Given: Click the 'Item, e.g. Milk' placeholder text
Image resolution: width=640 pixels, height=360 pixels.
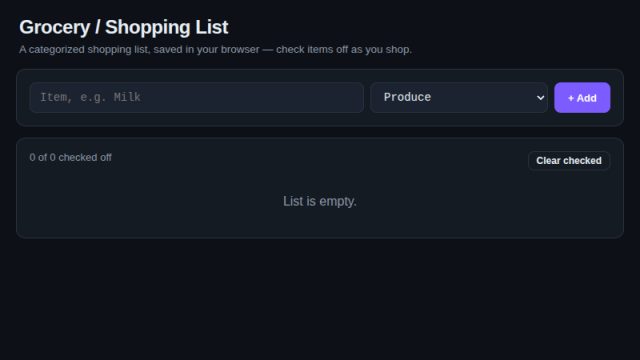Looking at the screenshot, I should tap(90, 97).
